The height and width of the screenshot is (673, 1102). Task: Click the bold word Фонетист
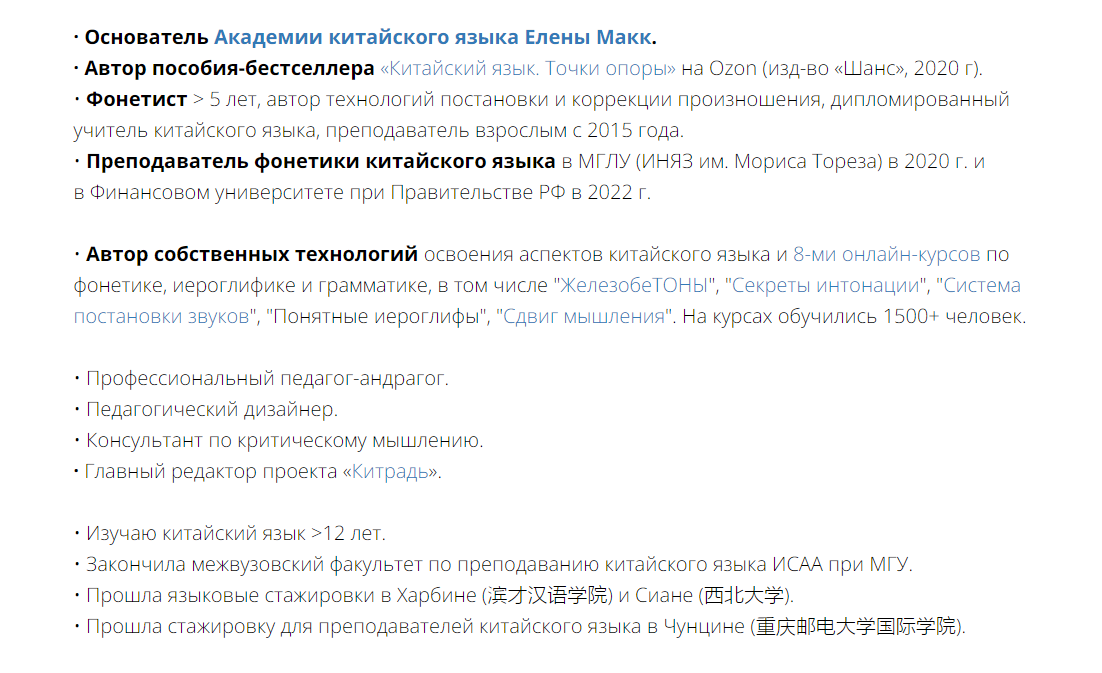137,100
